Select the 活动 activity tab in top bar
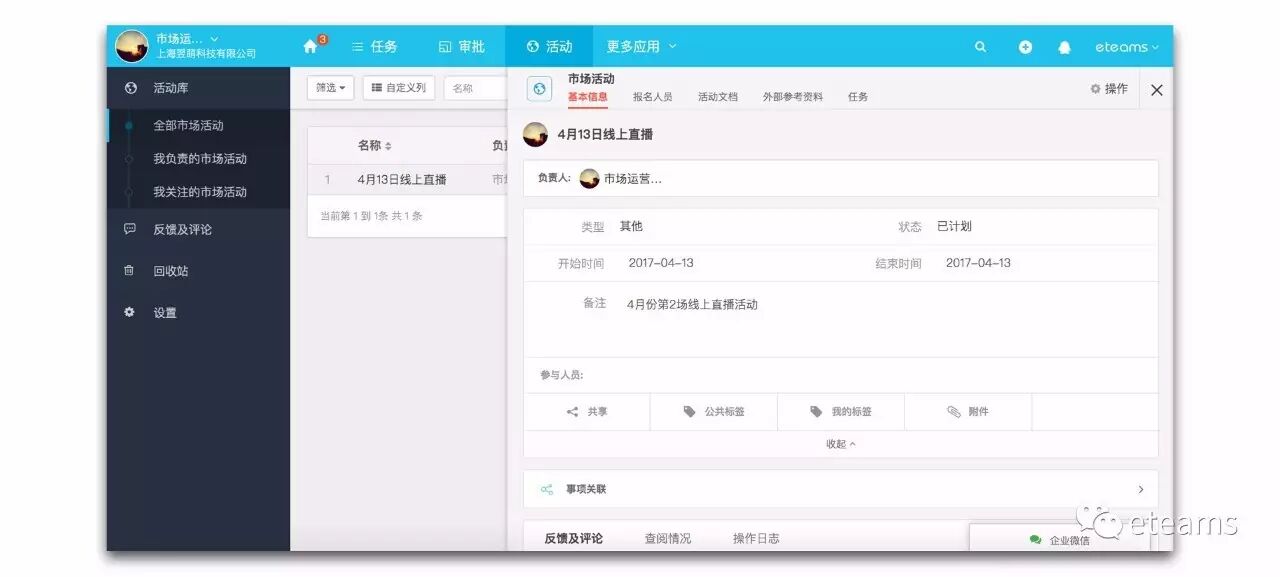 pos(549,46)
